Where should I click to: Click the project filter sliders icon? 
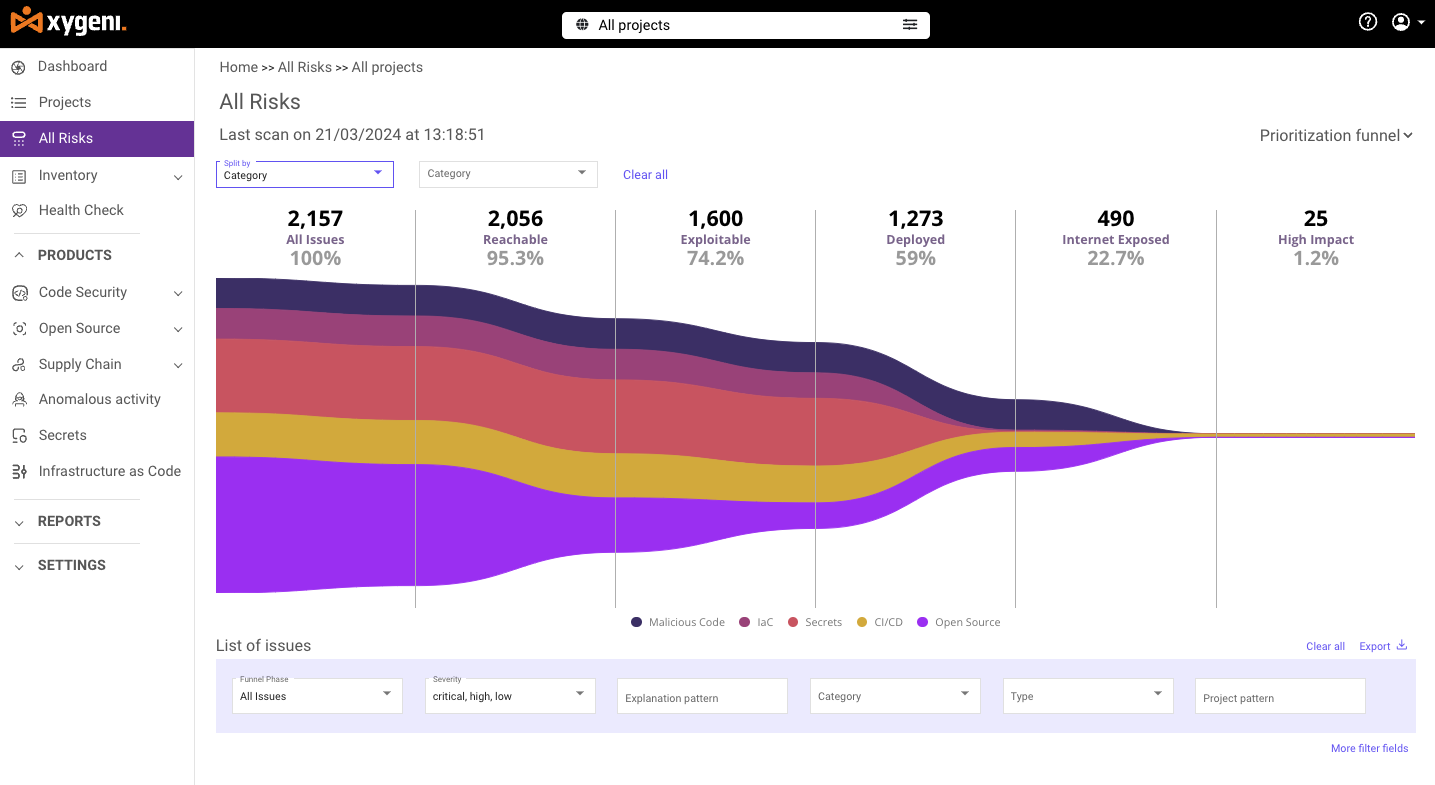pyautogui.click(x=910, y=25)
